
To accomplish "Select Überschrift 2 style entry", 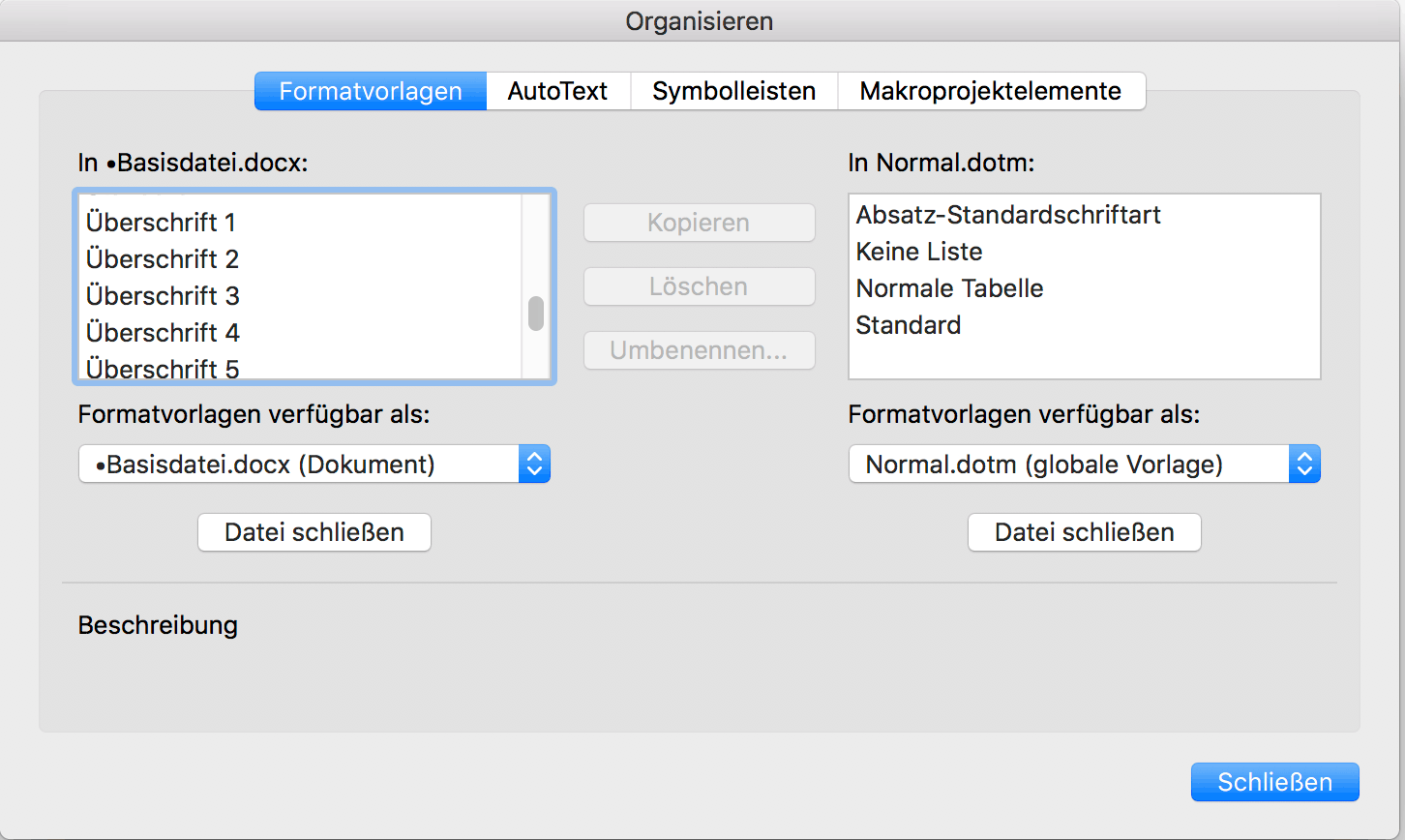I will click(x=300, y=259).
